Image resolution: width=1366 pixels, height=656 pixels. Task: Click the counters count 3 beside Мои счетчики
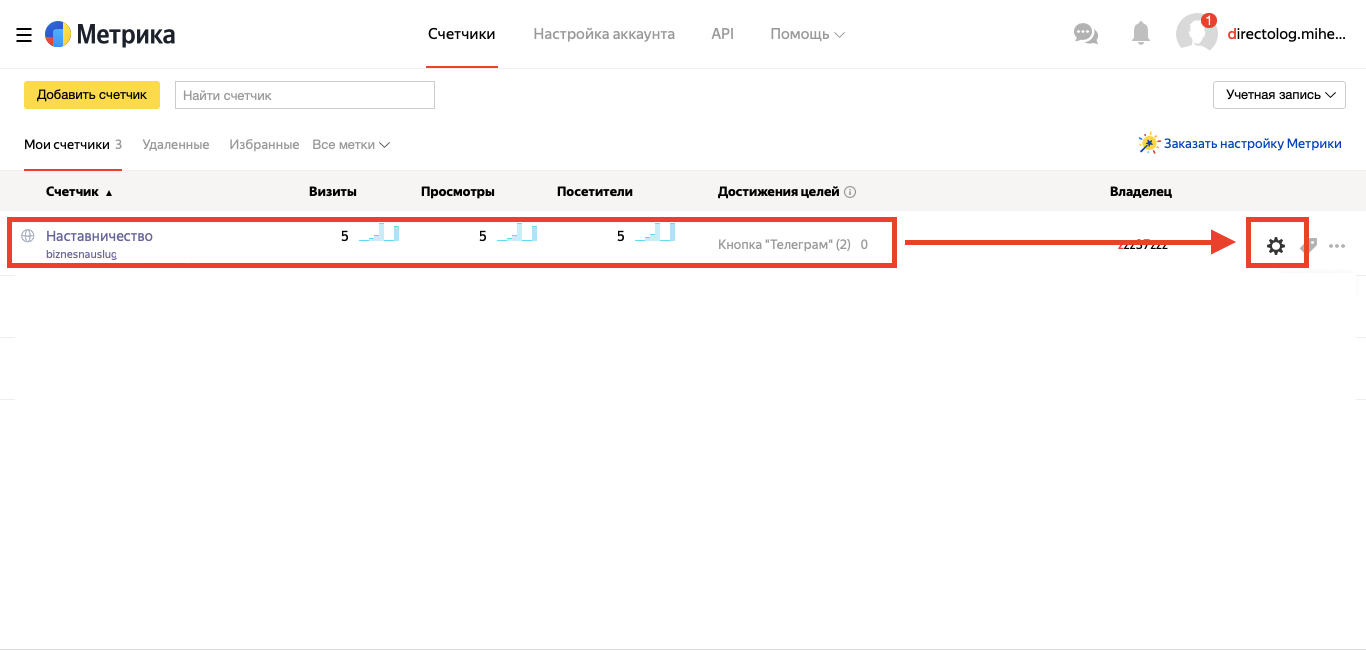(x=118, y=144)
